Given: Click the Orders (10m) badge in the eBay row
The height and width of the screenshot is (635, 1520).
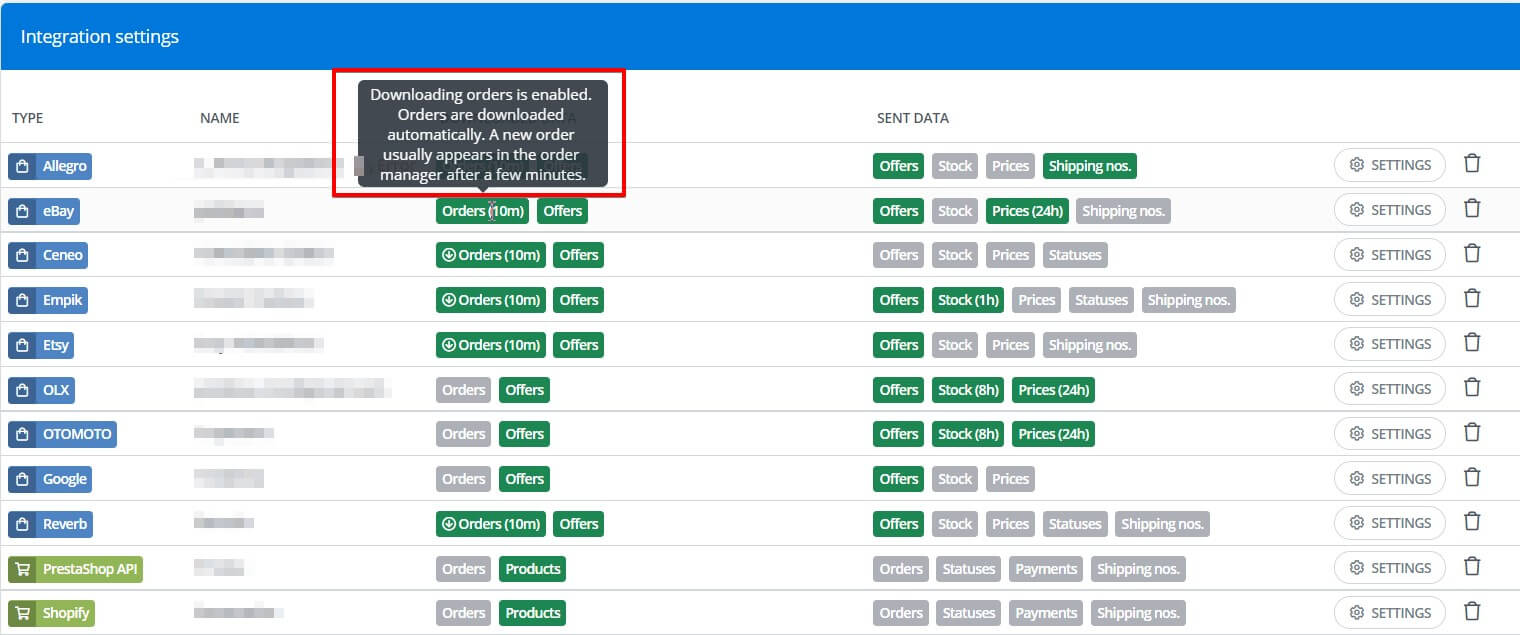Looking at the screenshot, I should 482,211.
